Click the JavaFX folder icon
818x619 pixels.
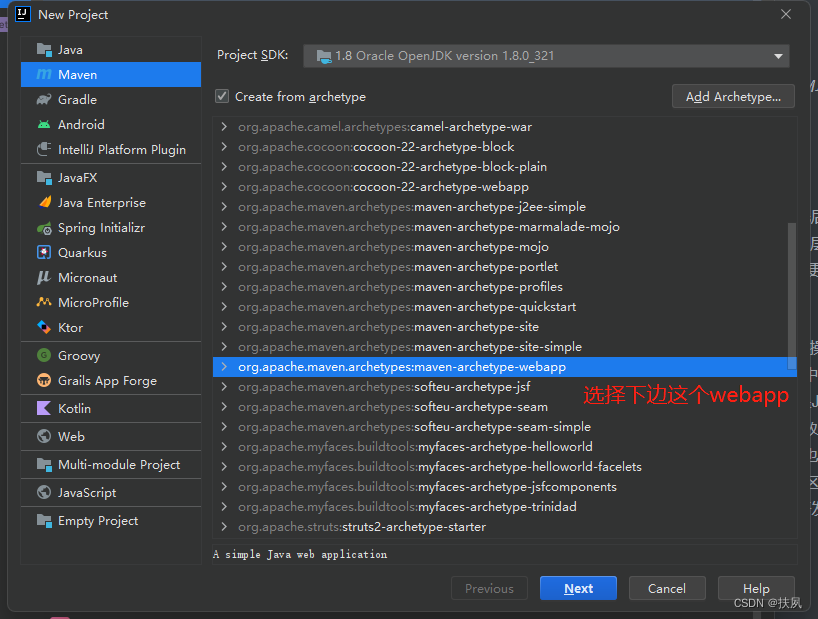[44, 178]
